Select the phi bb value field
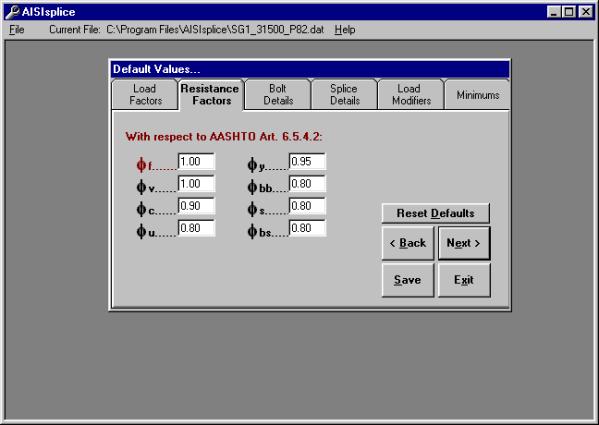 point(308,184)
